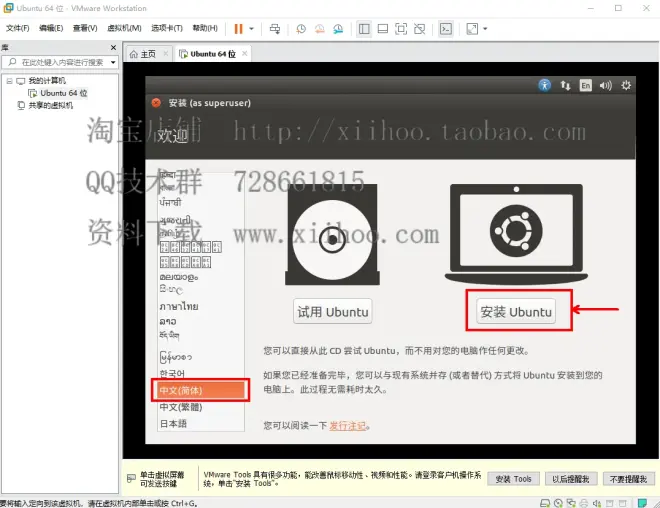This screenshot has height=508, width=660.
Task: Close the 主页 tab
Action: pos(166,53)
